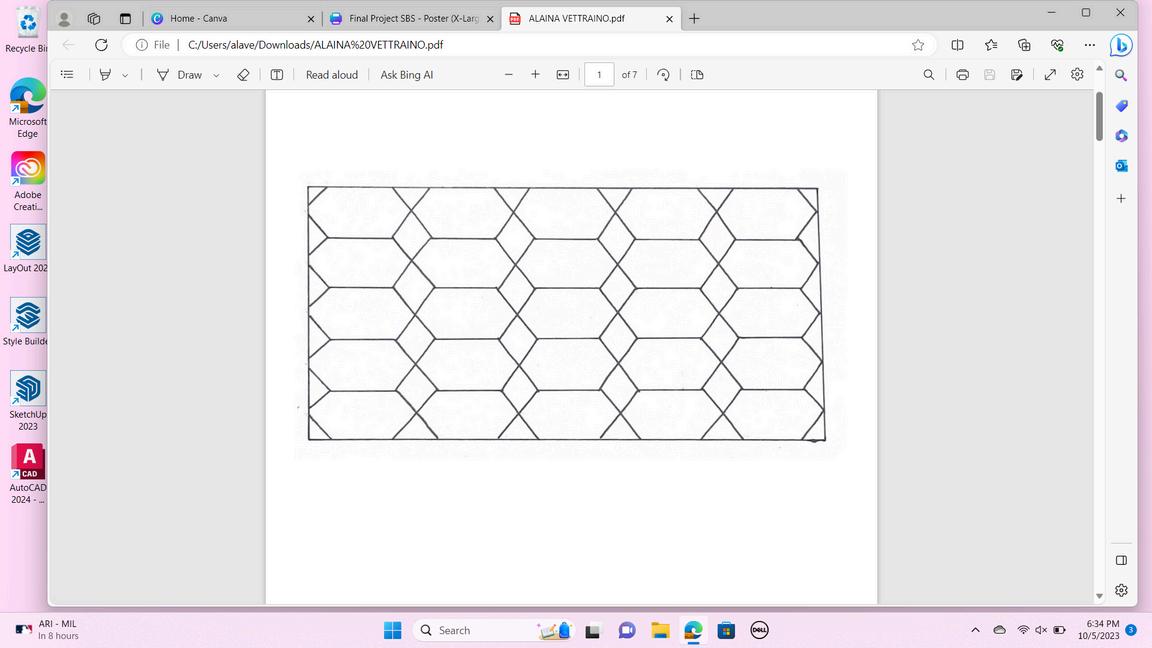
Task: Open Microsoft Store from the taskbar
Action: [x=726, y=630]
